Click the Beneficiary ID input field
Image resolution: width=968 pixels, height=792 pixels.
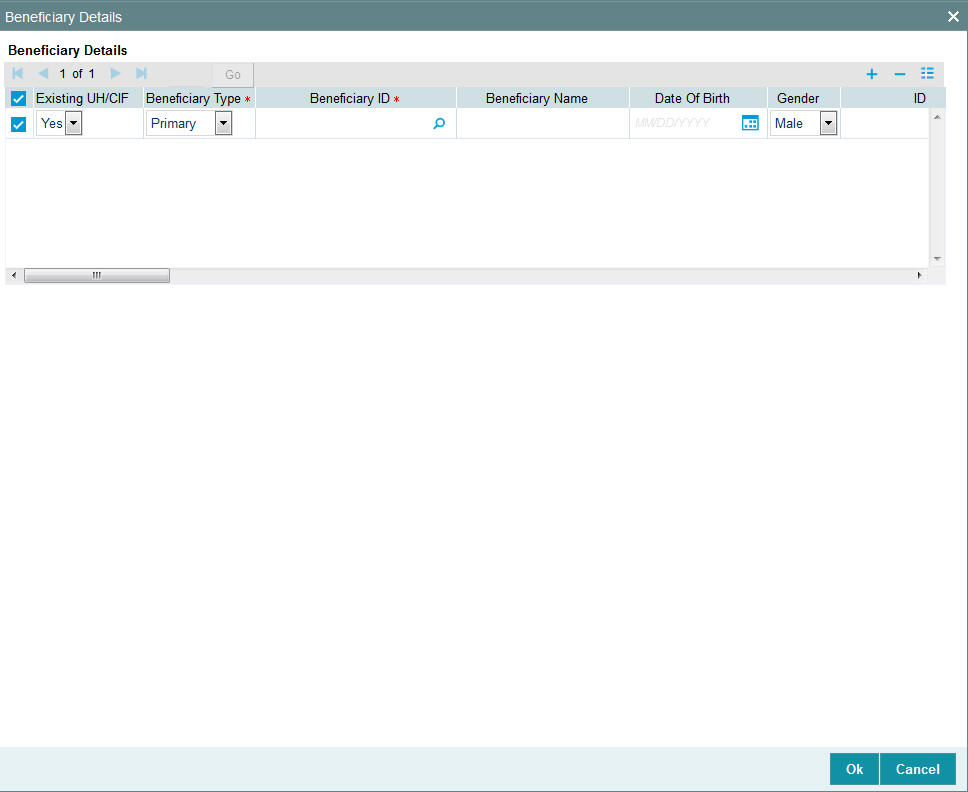(344, 123)
